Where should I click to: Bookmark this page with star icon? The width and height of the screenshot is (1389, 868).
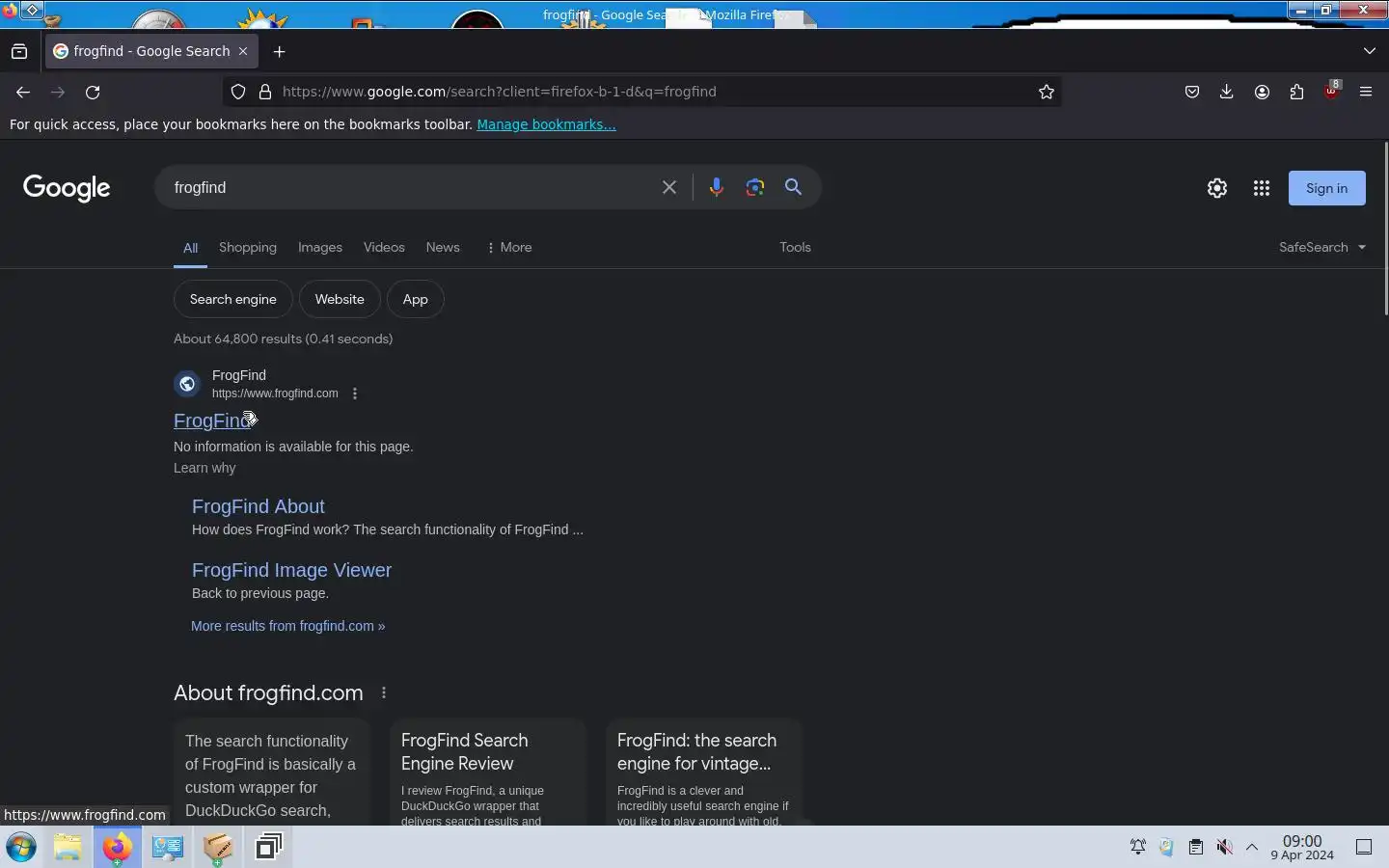[1047, 92]
